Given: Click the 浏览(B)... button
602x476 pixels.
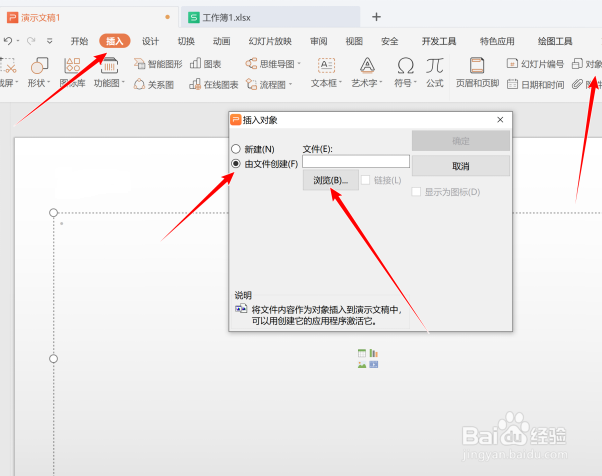Looking at the screenshot, I should coord(331,180).
